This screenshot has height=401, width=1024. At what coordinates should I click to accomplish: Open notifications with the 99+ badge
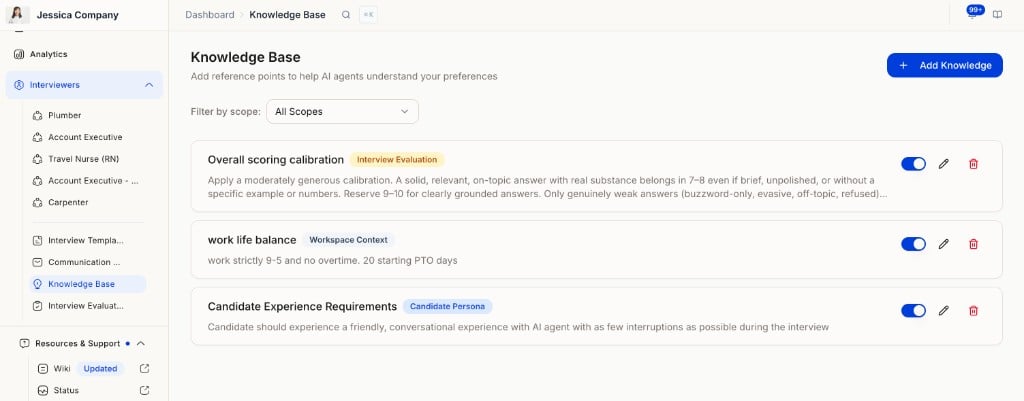[974, 13]
